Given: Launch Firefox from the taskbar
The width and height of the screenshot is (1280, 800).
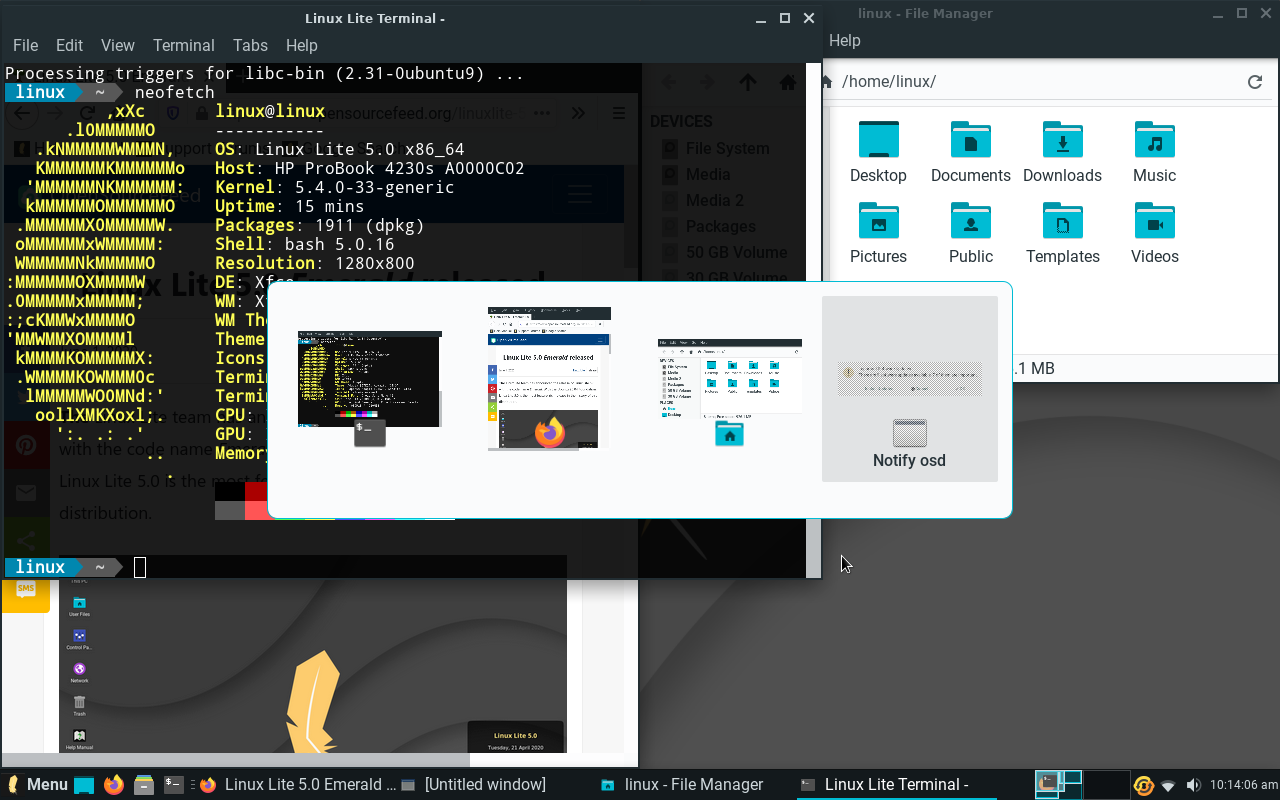Looking at the screenshot, I should (113, 785).
